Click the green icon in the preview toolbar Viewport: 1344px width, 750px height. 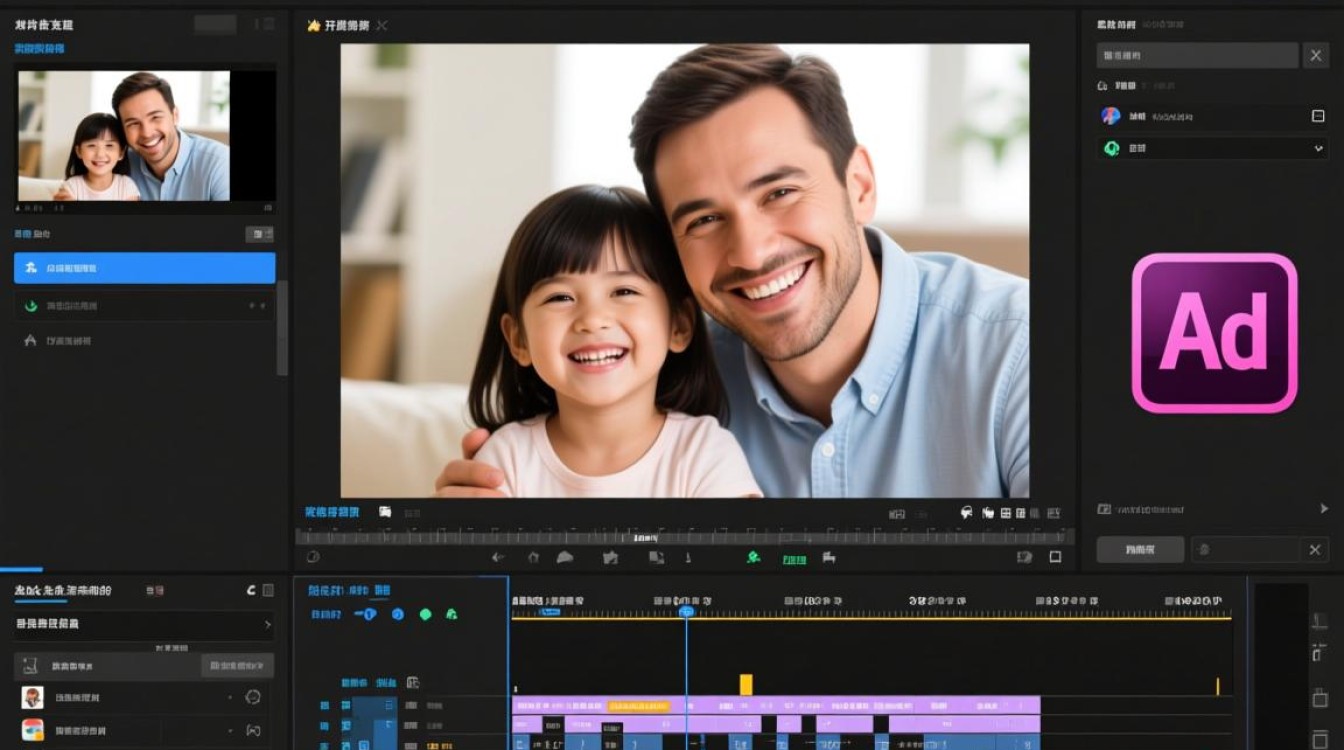(x=754, y=557)
